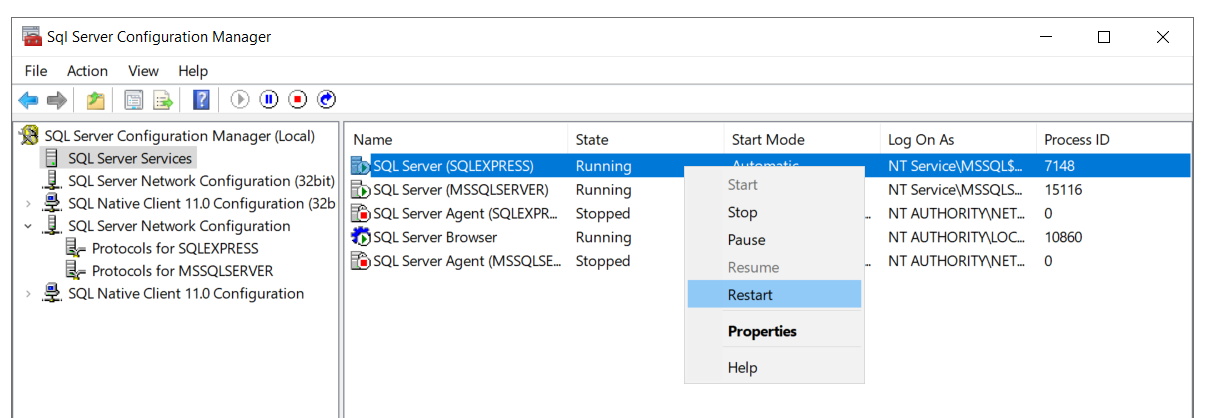Open the View menu in menu bar
Screen dimensions: 1210x418
143,71
